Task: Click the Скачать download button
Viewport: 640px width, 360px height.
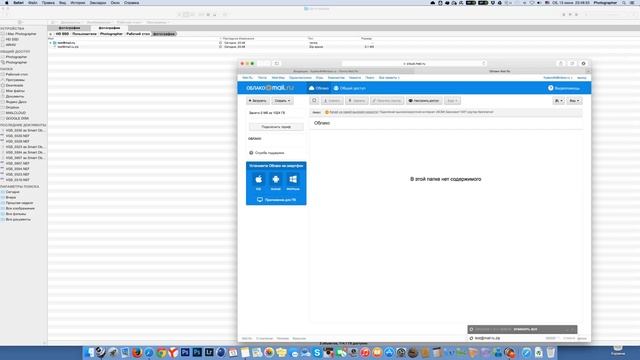Action: click(332, 100)
